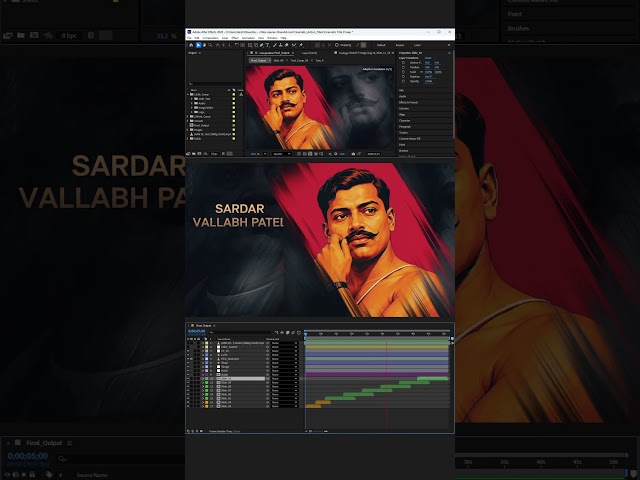The image size is (640, 480).
Task: Click label color swatch of Slide_10 layer
Action: (207, 379)
